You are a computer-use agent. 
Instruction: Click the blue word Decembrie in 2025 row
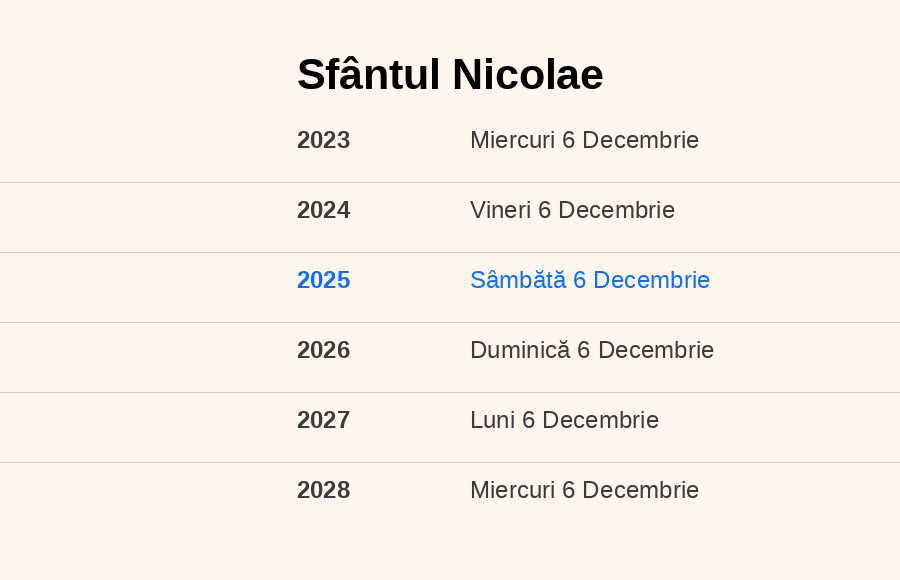pos(651,280)
